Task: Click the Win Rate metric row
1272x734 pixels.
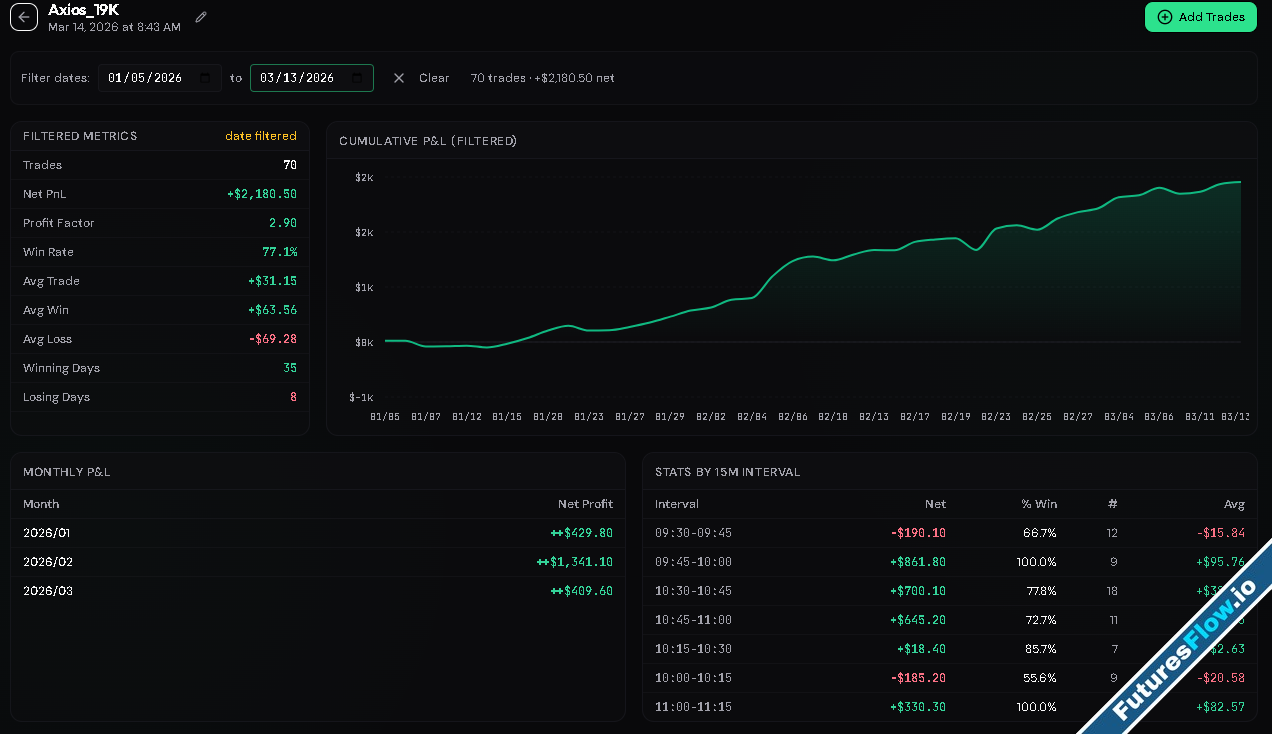Action: pos(160,252)
